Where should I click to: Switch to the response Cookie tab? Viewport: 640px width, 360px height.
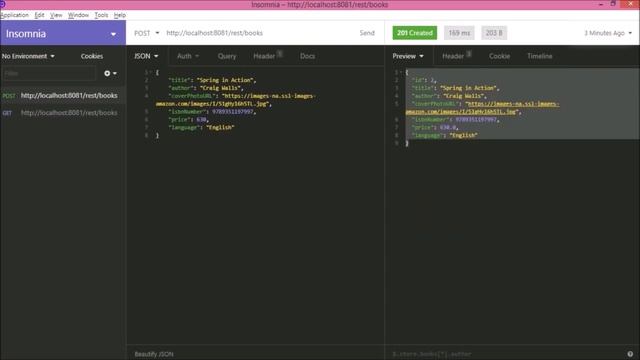(x=499, y=56)
